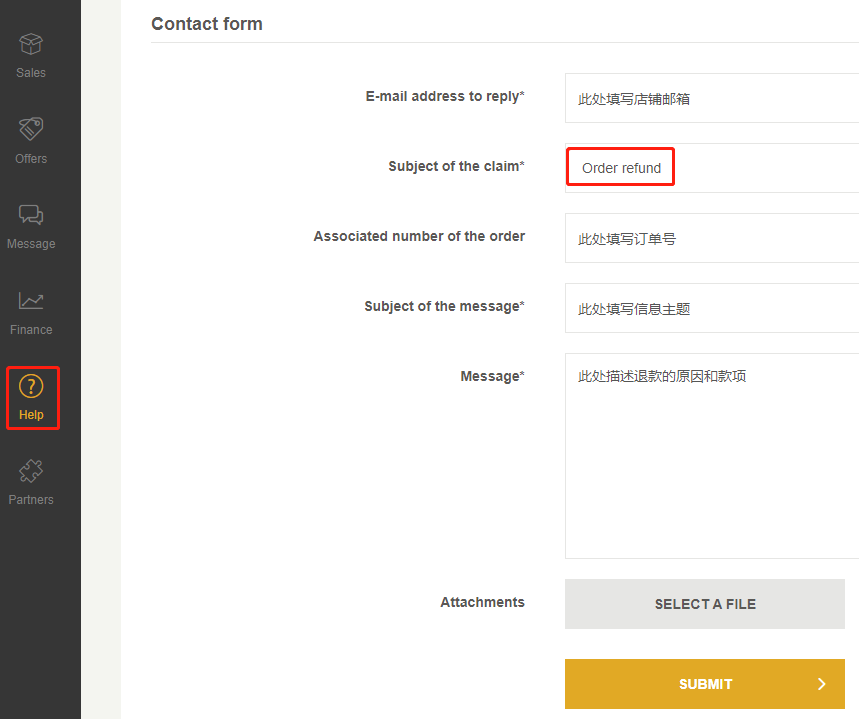Screen dimensions: 859x719
Task: Click the Help text label in sidebar
Action: click(x=31, y=415)
